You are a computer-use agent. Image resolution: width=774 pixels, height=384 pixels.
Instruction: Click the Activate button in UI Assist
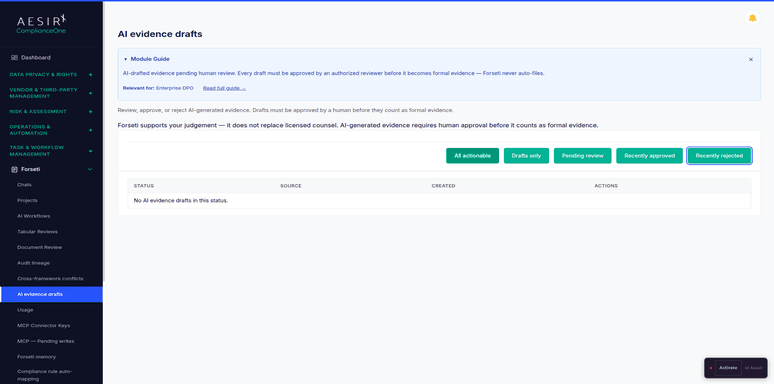(x=728, y=368)
